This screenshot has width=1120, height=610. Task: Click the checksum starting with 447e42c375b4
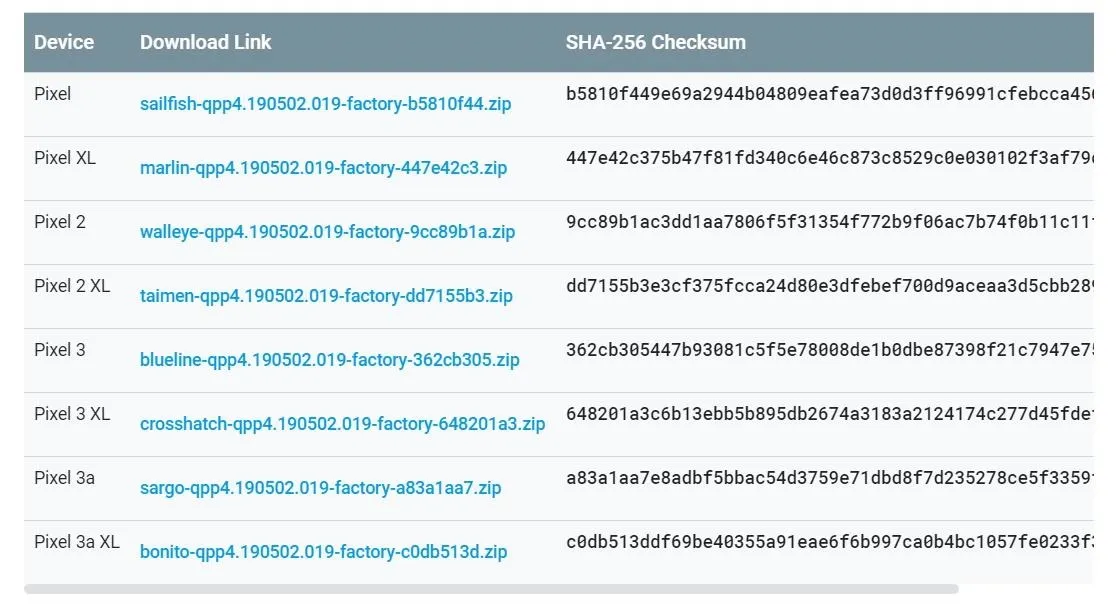click(829, 158)
